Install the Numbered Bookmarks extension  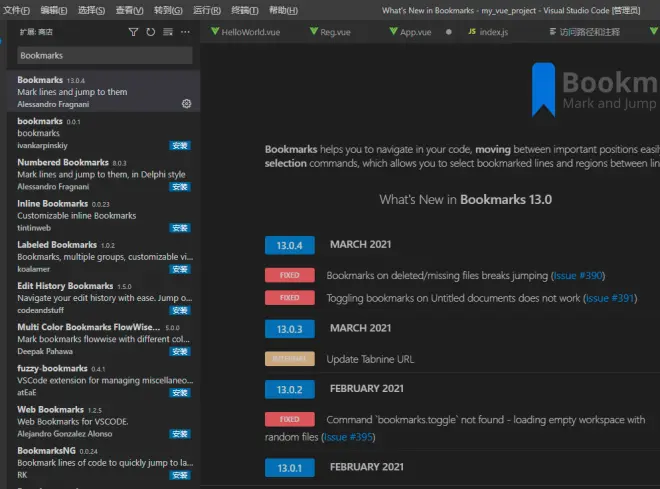pos(180,187)
